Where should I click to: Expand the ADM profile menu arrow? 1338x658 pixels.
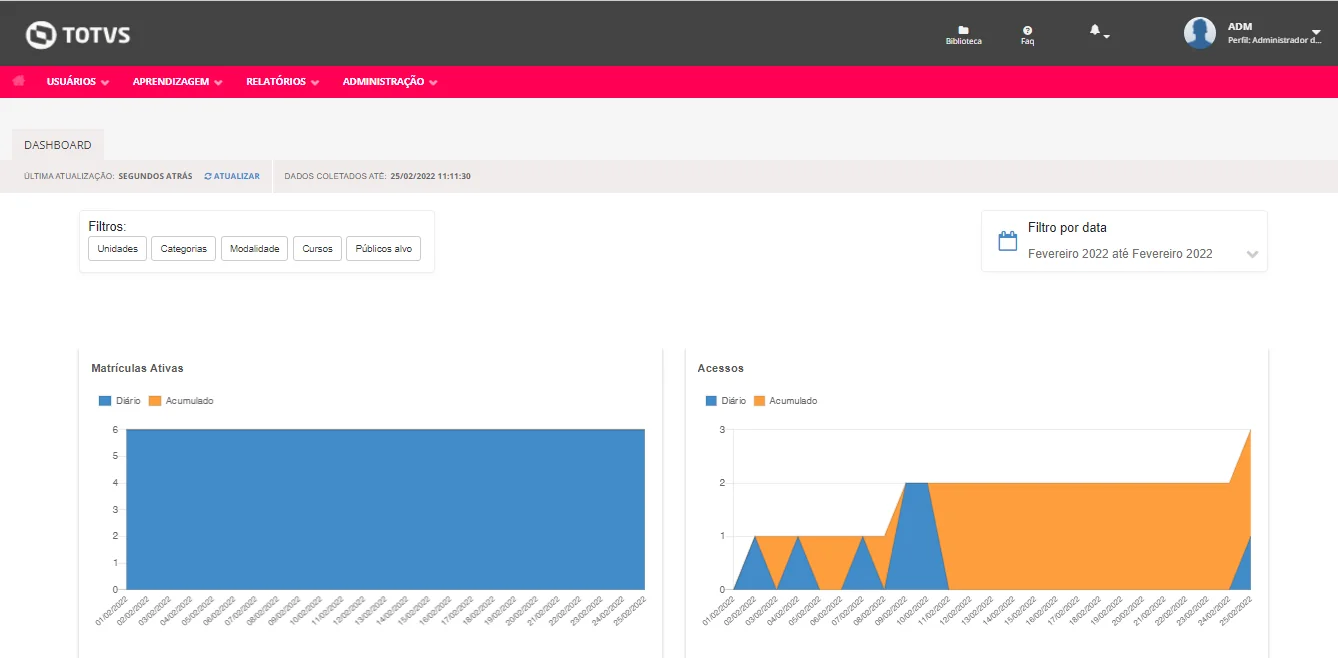[x=1316, y=33]
